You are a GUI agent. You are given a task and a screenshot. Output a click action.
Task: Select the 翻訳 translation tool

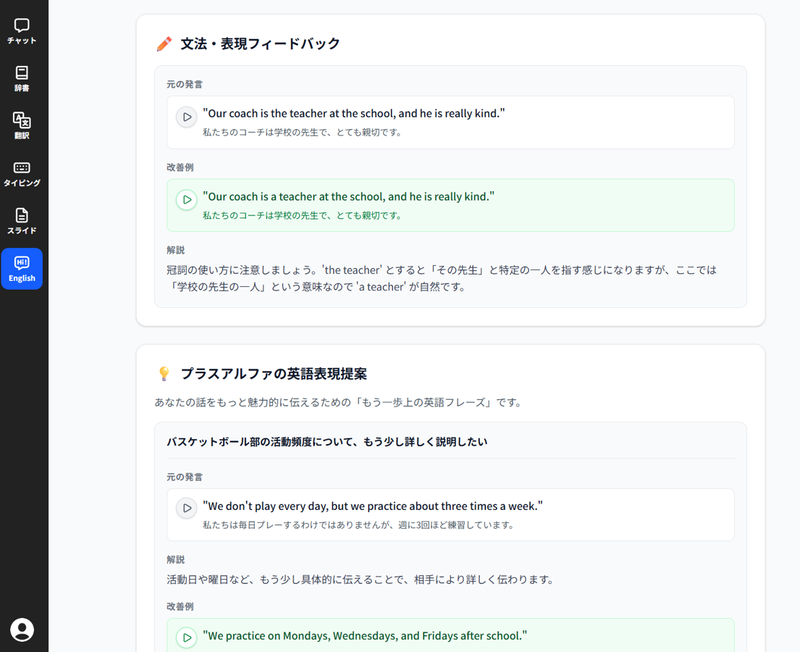pyautogui.click(x=22, y=128)
